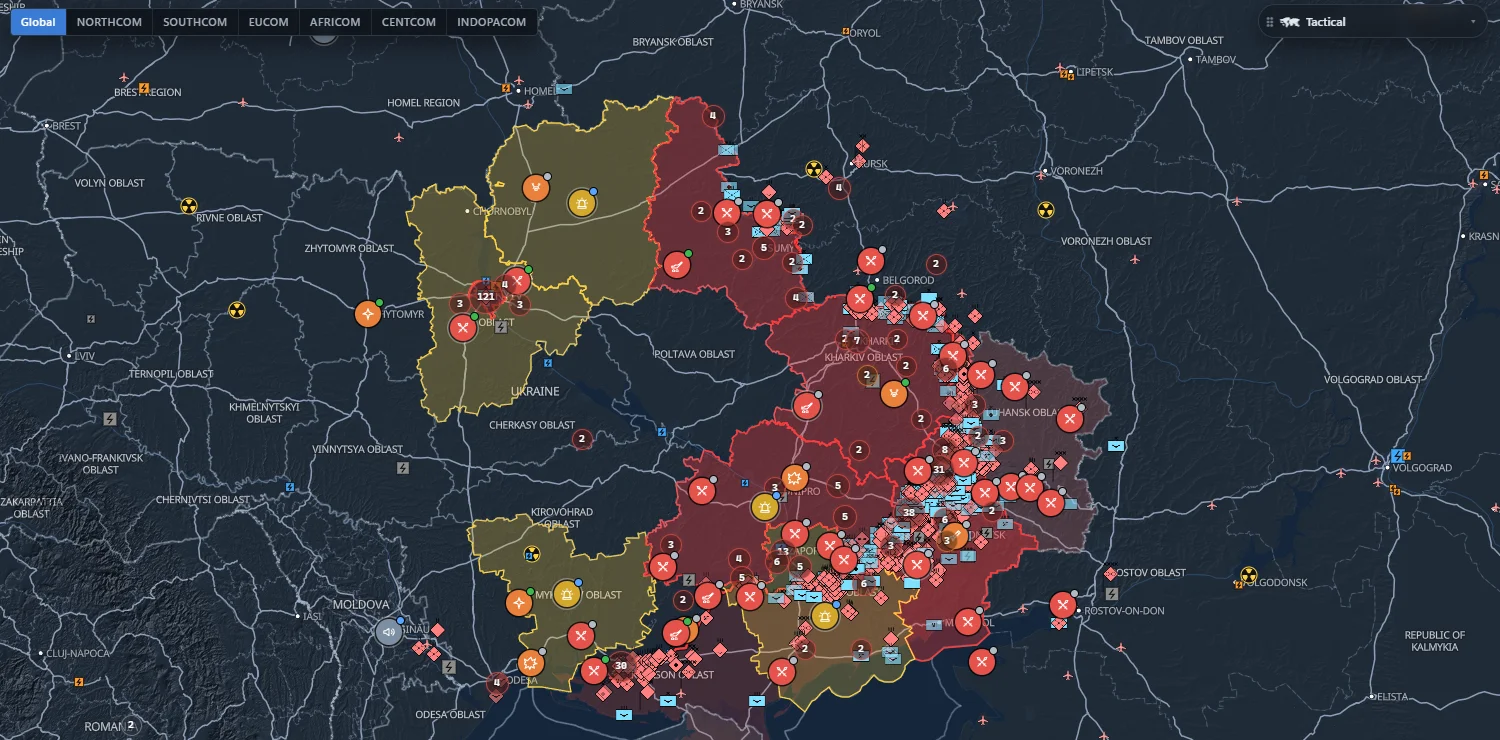The image size is (1500, 740).
Task: Click the gray speaker marker near Chisinau
Action: pos(389,632)
